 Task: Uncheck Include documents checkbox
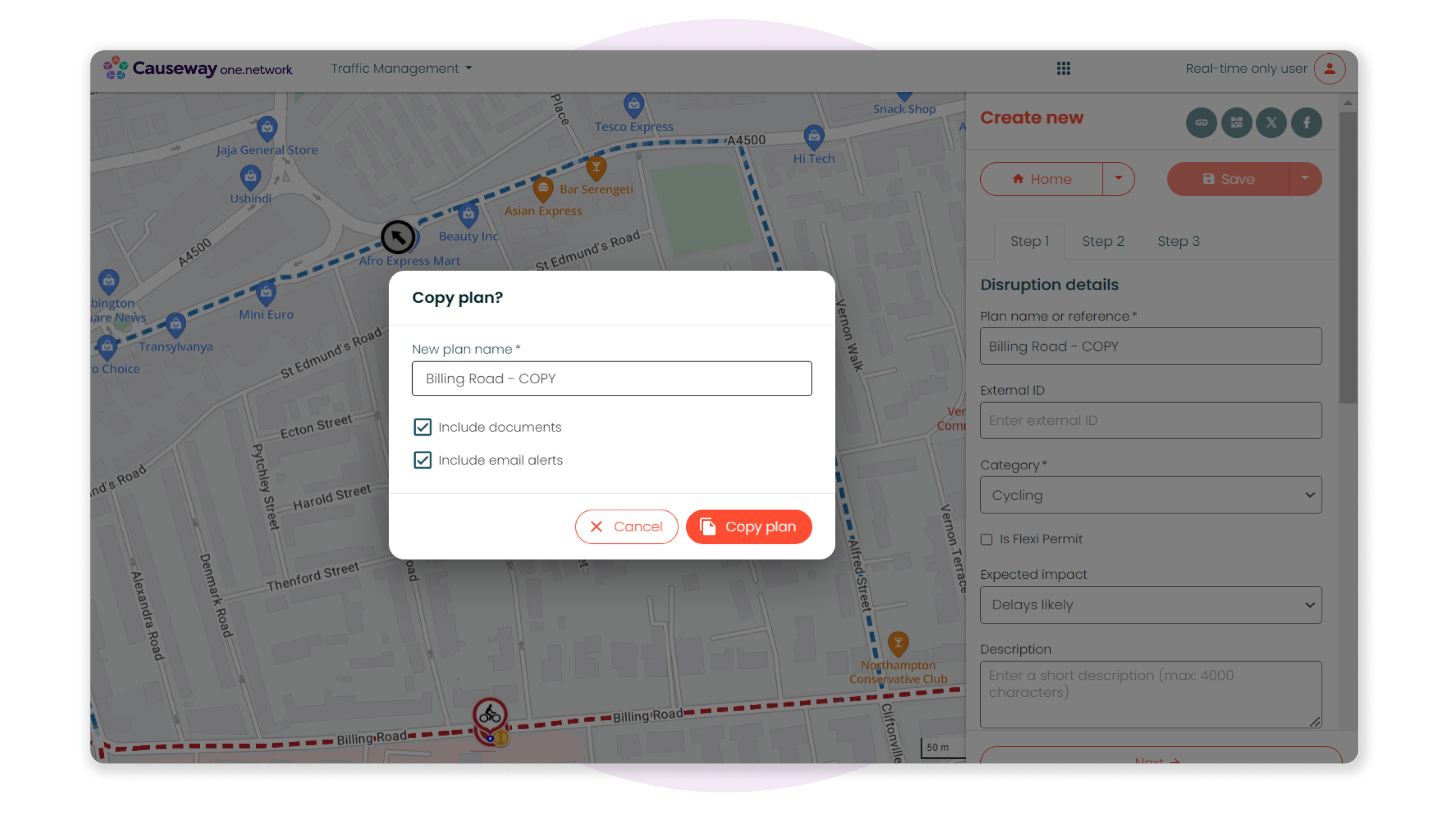coord(422,427)
